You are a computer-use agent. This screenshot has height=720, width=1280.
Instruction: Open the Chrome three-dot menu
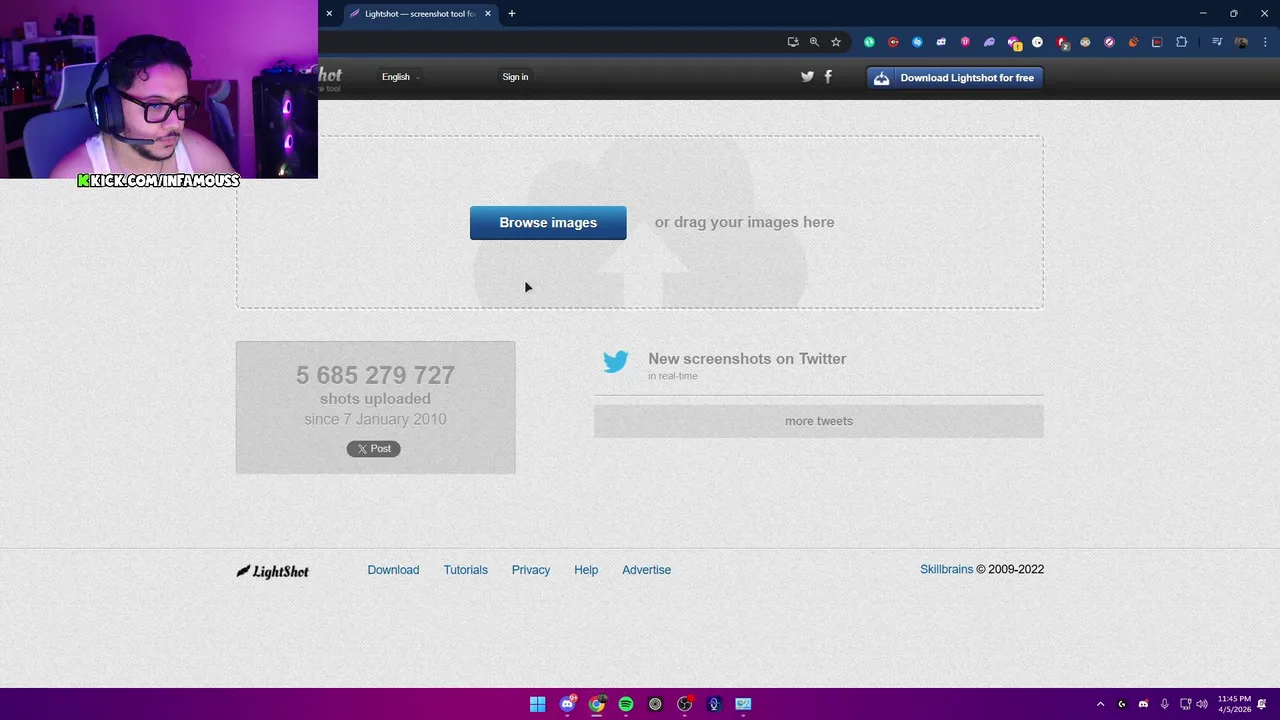point(1266,42)
